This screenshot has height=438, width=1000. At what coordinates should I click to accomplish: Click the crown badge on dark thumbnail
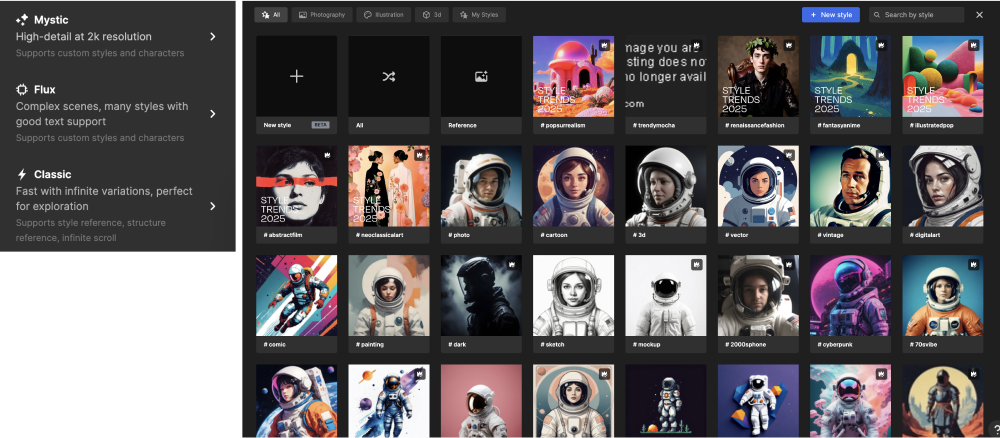511,265
